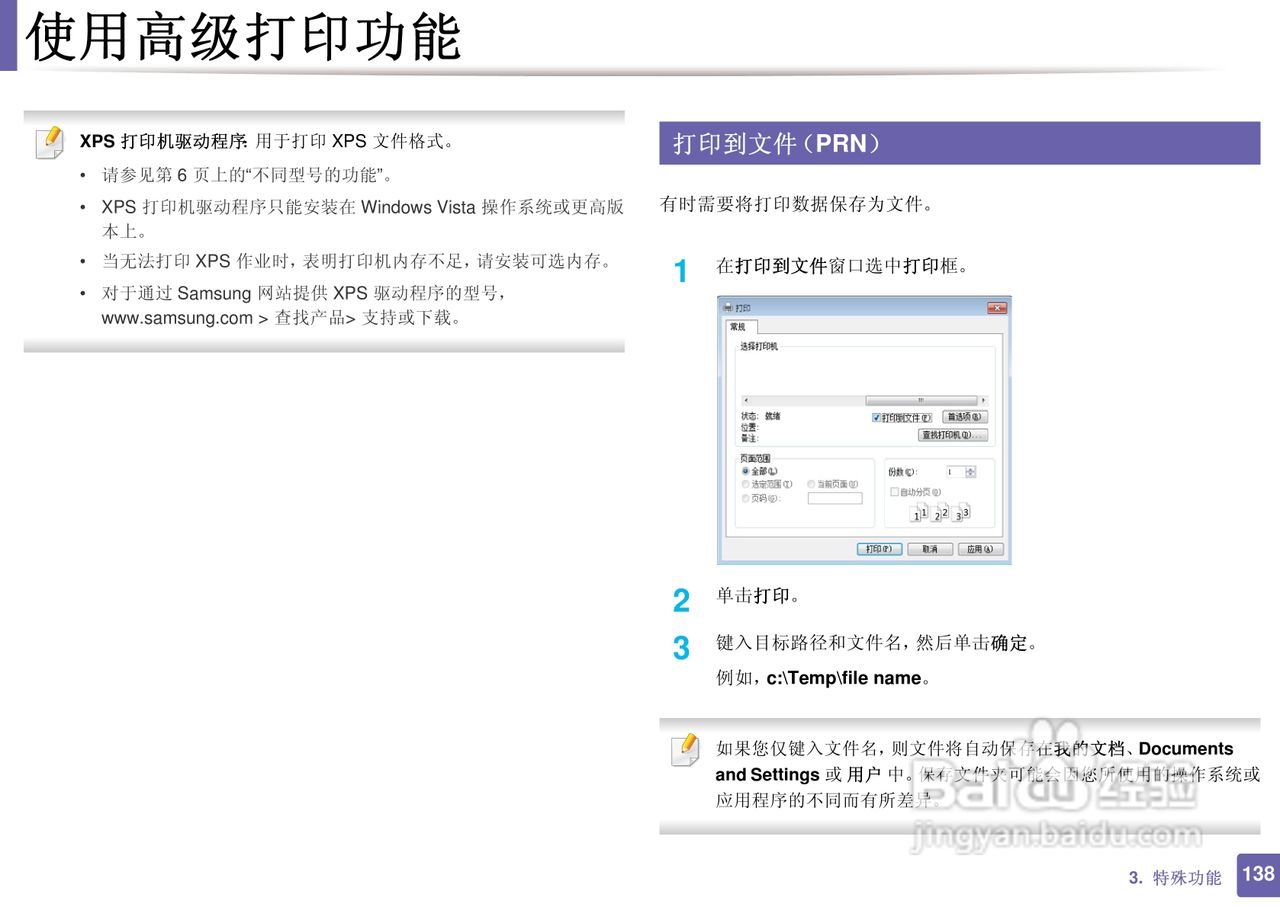Click the example path c:\Temp\file name
This screenshot has height=907, width=1280.
(x=843, y=678)
